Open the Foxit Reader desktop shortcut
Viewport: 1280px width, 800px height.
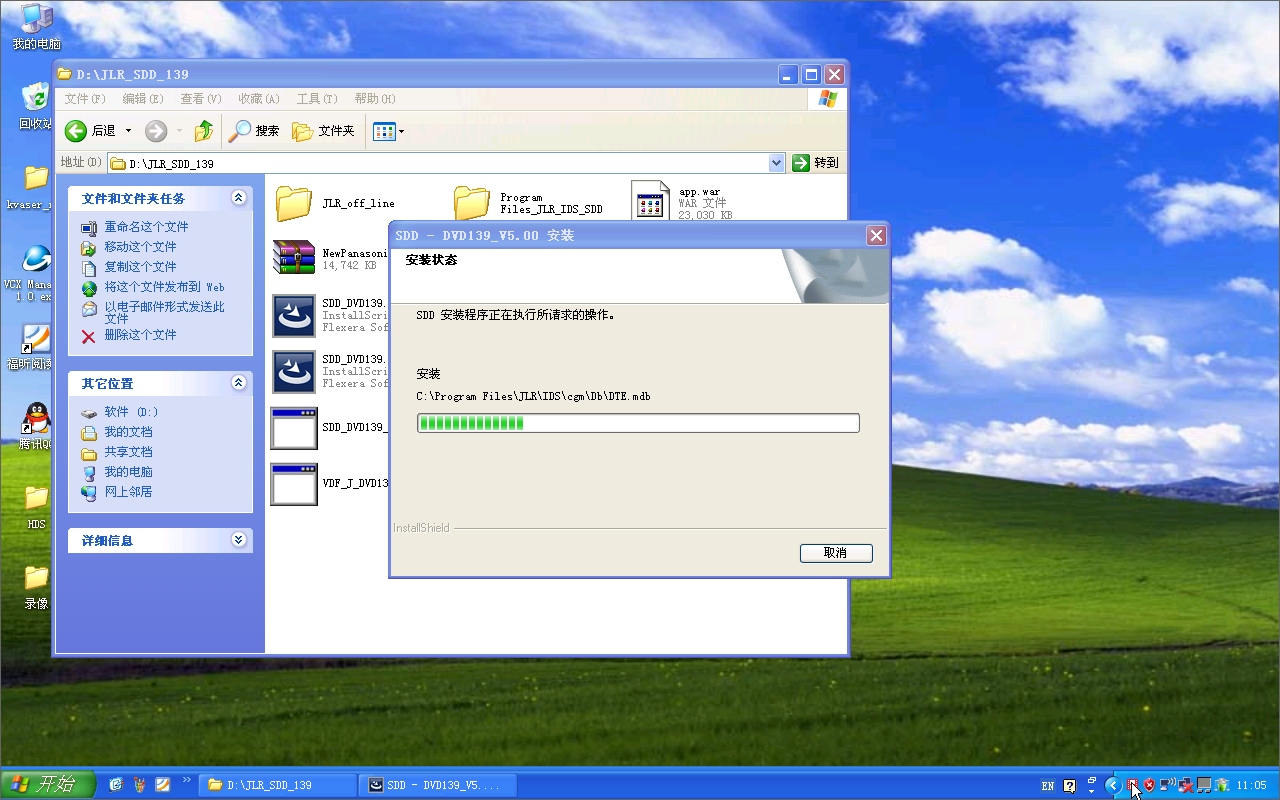point(36,338)
